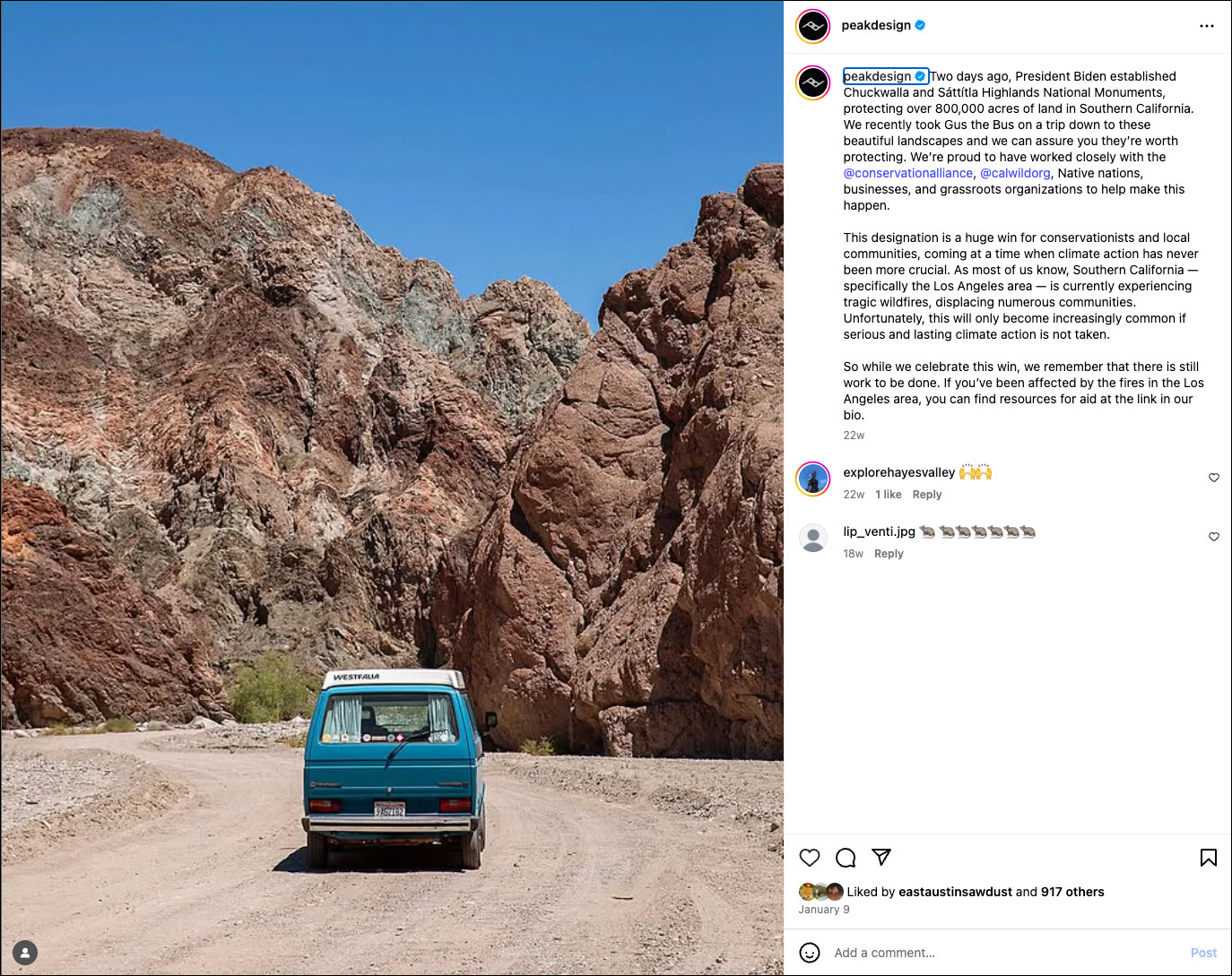Screen dimensions: 1232x976
Task: Reply to explorehayesvalley's comment
Action: (x=927, y=495)
